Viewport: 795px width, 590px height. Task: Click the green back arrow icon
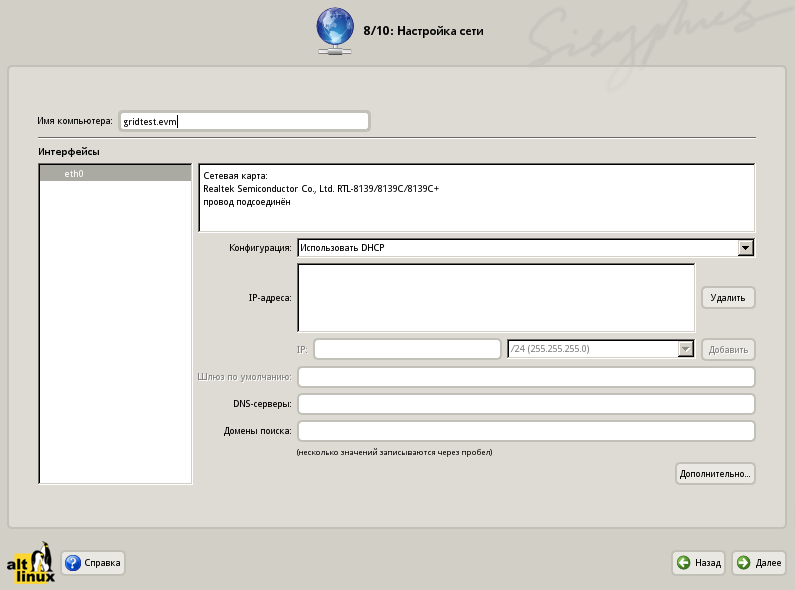(683, 563)
